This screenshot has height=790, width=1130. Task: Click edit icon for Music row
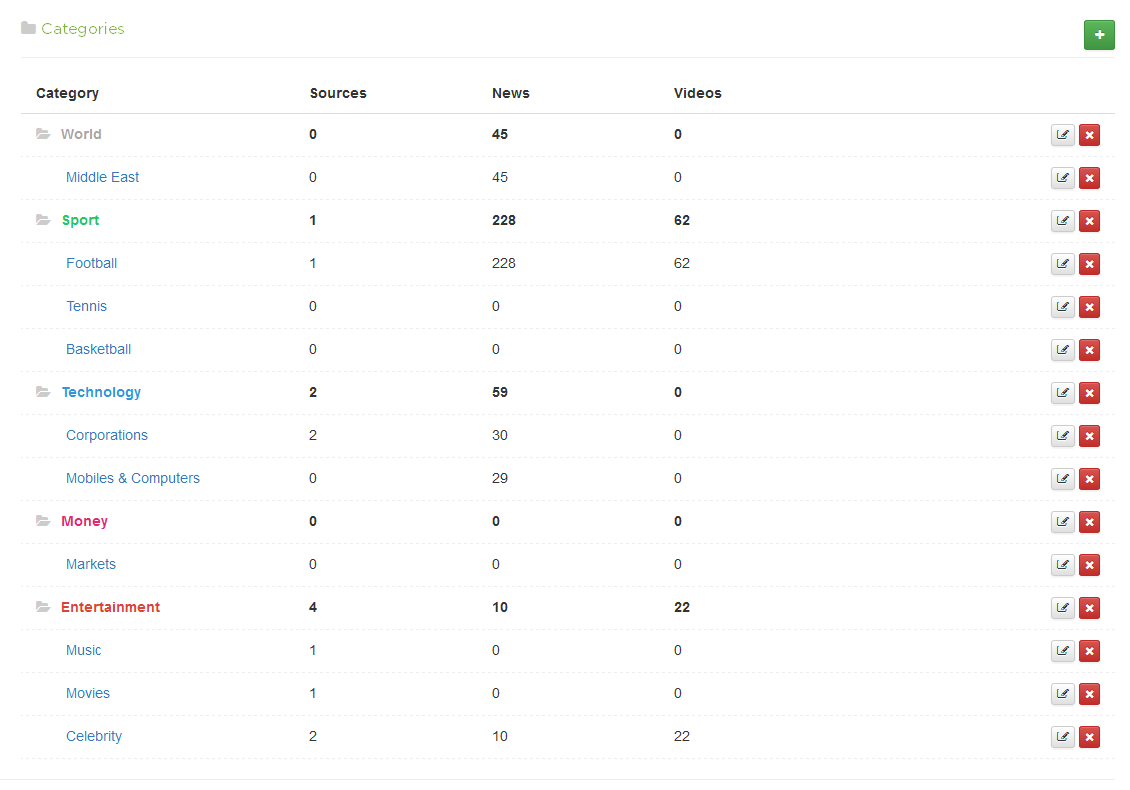(1063, 651)
